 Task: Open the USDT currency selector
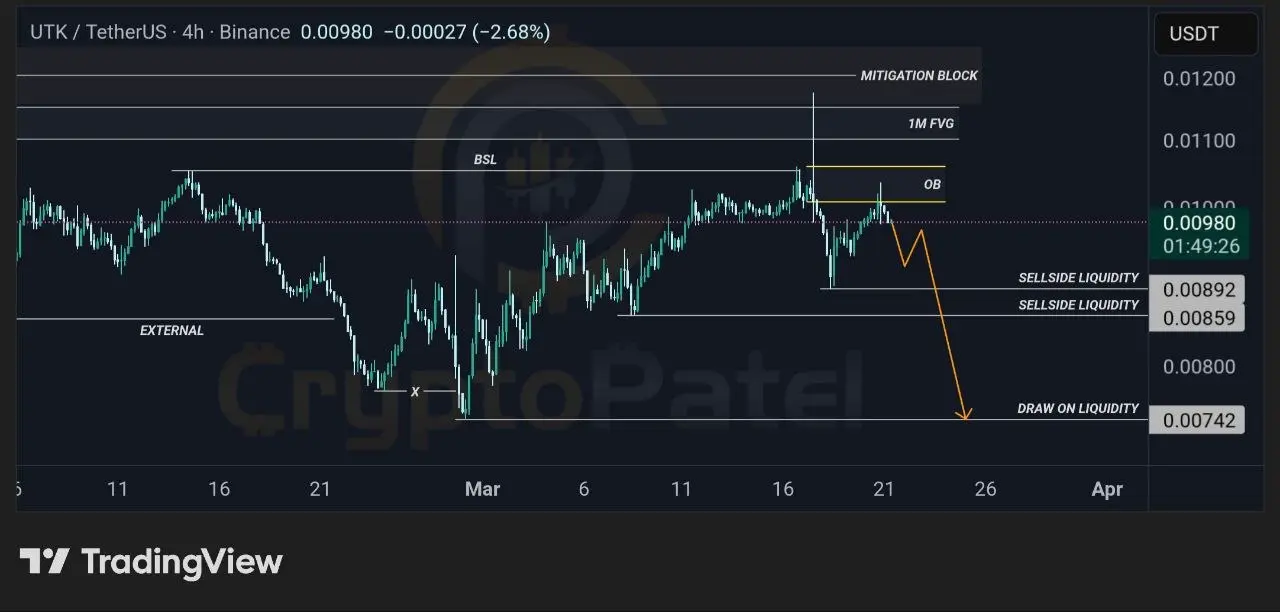[x=1206, y=34]
